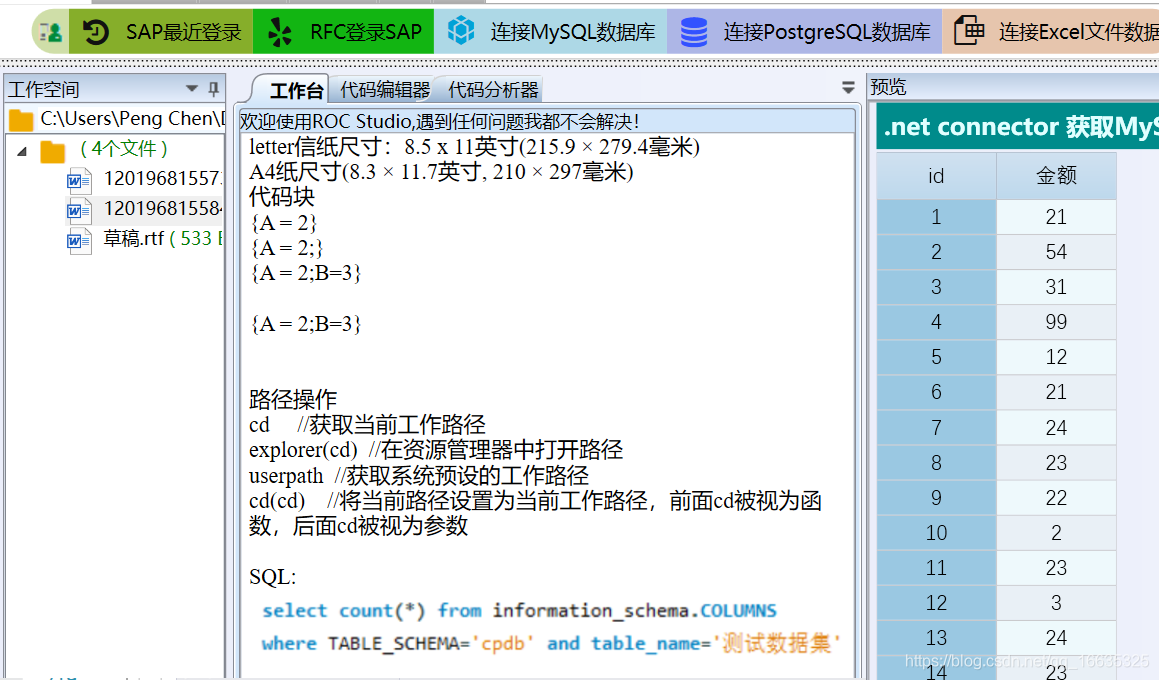This screenshot has width=1159, height=680.
Task: Click the folder icon beside C:\Users\Peng Chen path
Action: 20,118
